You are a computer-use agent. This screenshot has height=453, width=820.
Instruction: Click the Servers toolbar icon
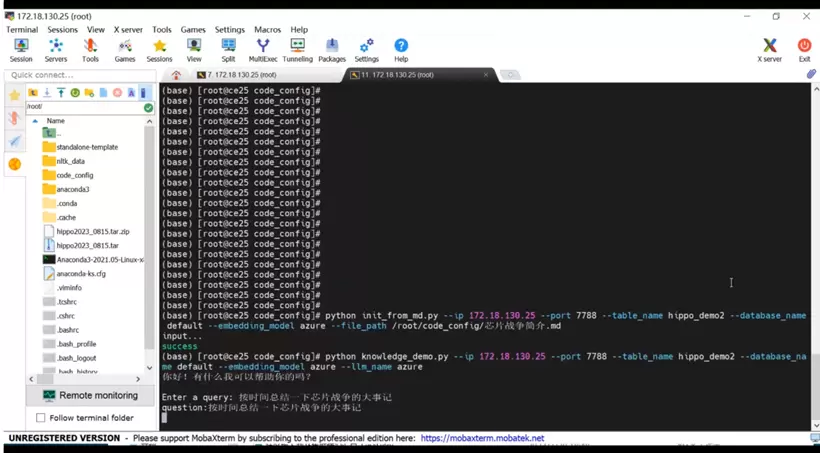(x=56, y=50)
